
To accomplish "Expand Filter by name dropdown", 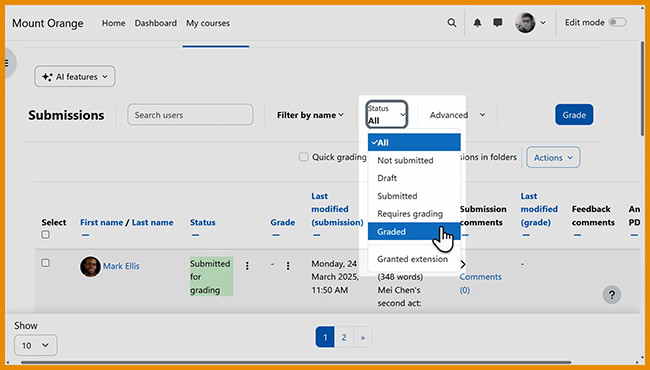I will [x=310, y=115].
